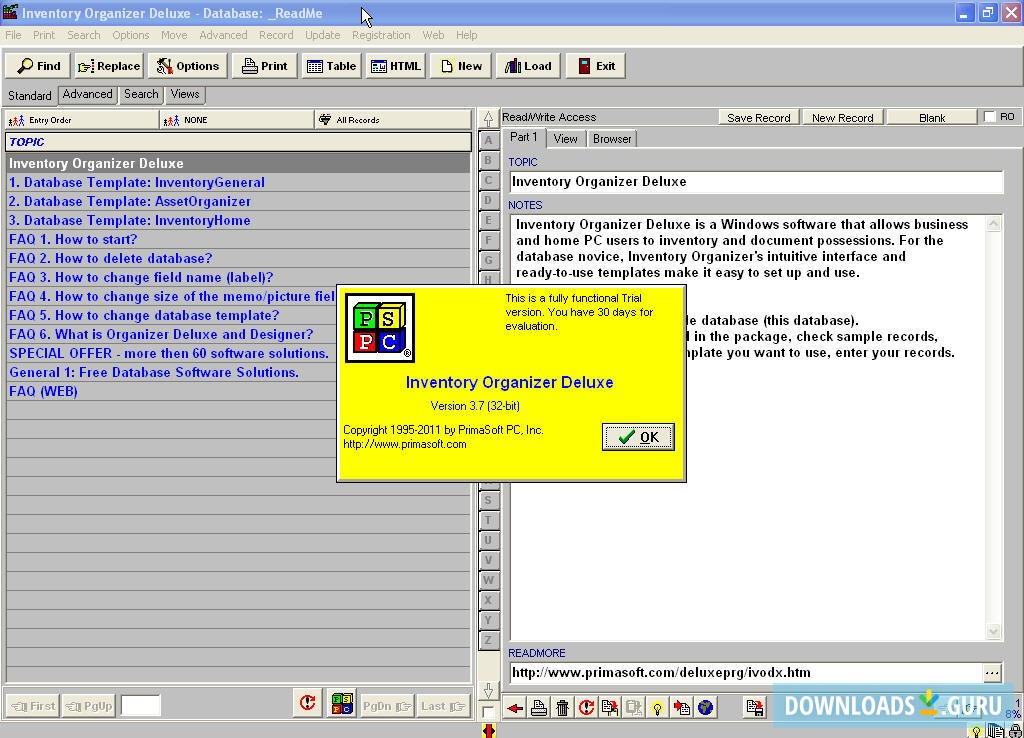Click the yellow lightbulb icon in record toolbar
This screenshot has height=738, width=1024.
click(658, 707)
